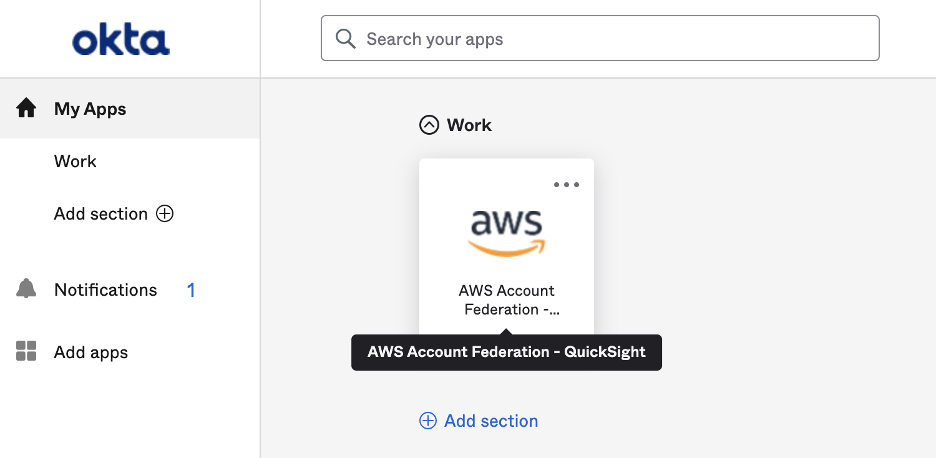Launch app via the AWS logo
Screen dimensions: 936x458
click(x=506, y=233)
